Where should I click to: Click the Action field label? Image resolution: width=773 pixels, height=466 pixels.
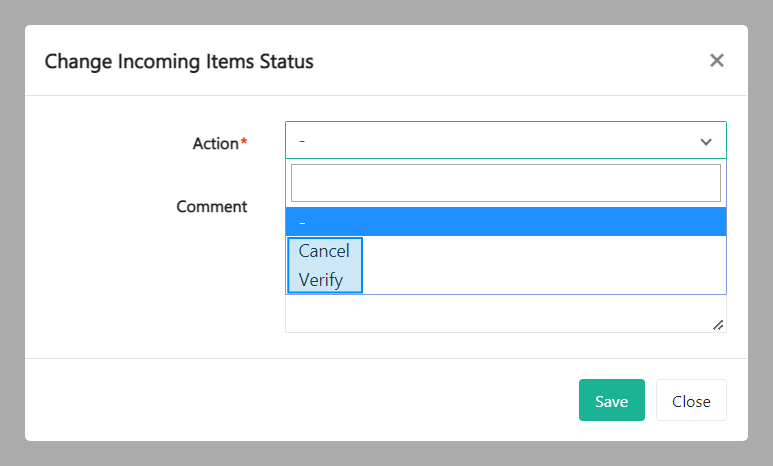pos(215,144)
